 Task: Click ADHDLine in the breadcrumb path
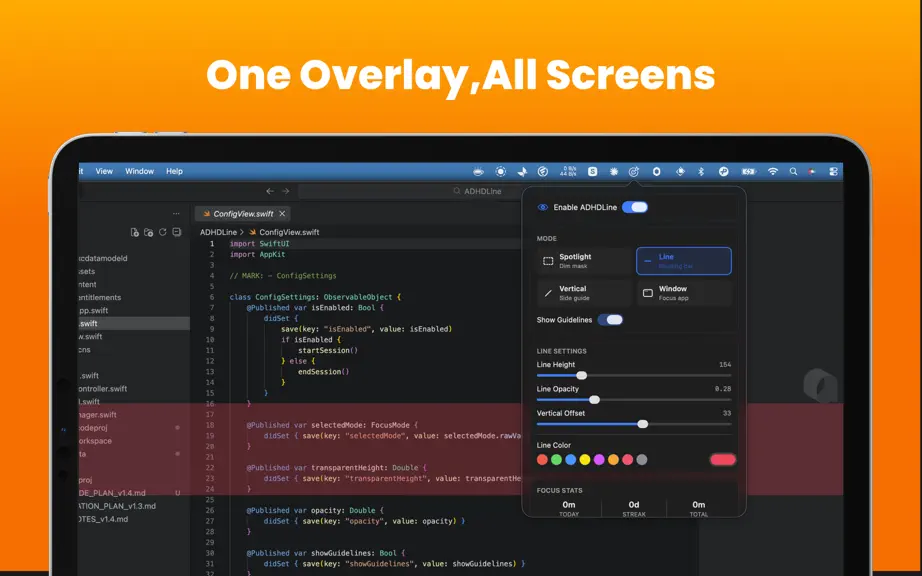point(218,232)
